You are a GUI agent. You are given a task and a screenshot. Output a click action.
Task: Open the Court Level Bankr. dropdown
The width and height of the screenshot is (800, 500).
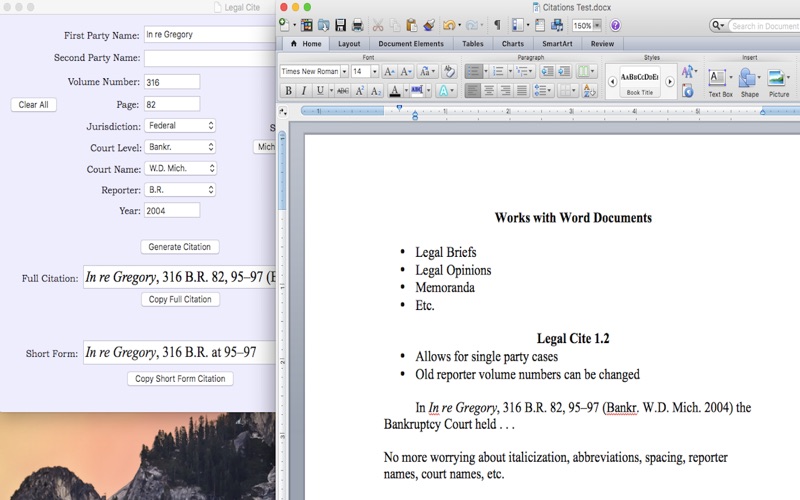point(180,147)
